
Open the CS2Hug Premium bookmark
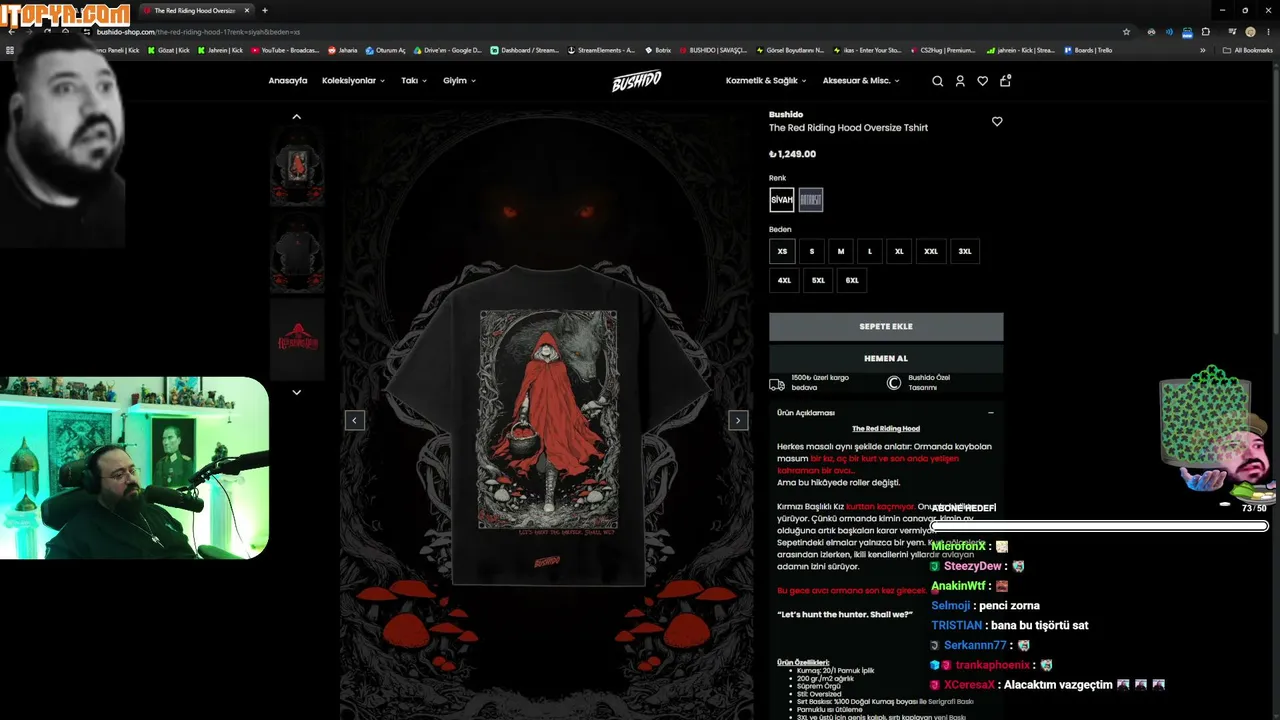(942, 50)
